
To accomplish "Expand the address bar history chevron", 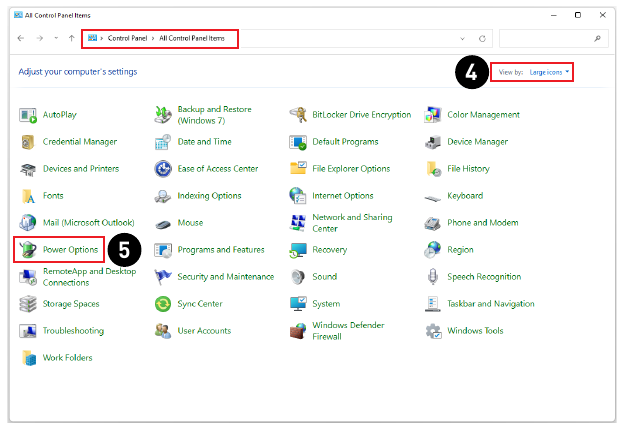I will coord(462,39).
